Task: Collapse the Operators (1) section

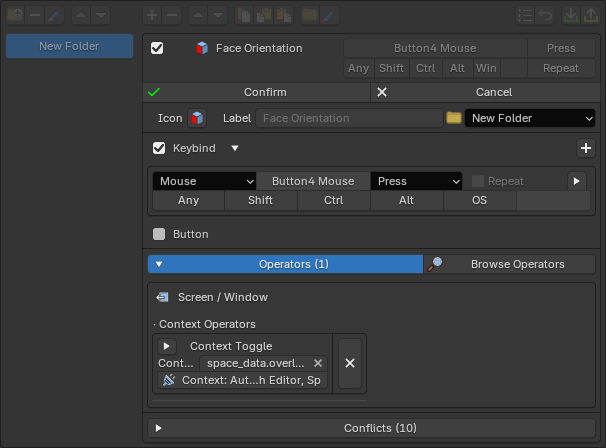Action: point(285,264)
